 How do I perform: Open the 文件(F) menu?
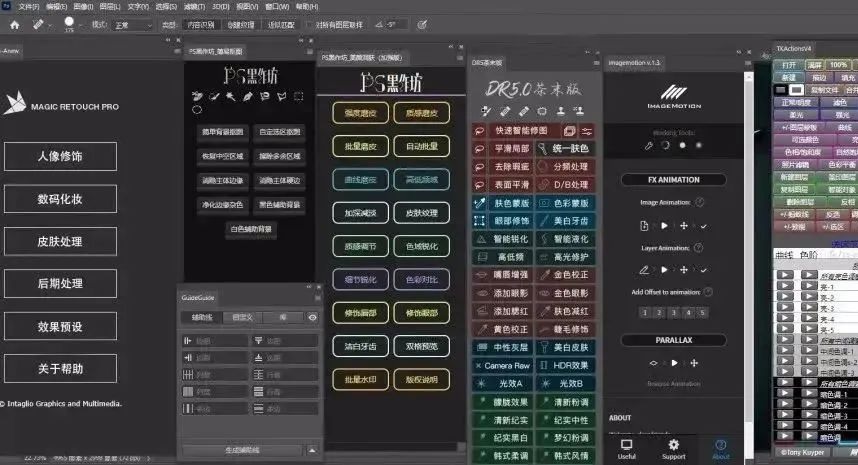click(x=28, y=7)
